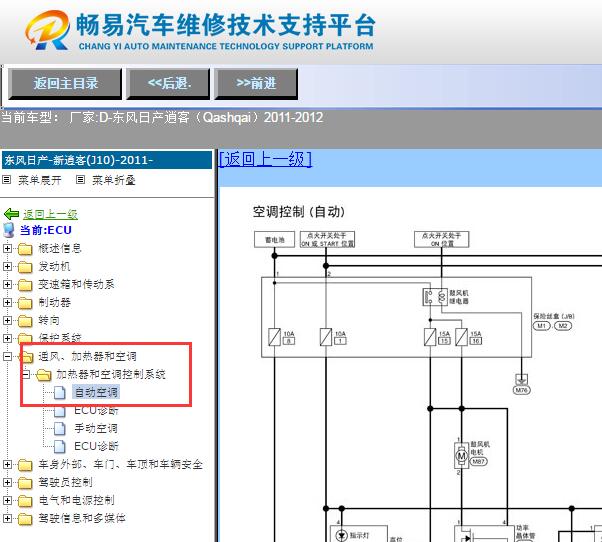Expand all menus with 菜单展开
This screenshot has height=542, width=602.
coord(40,180)
